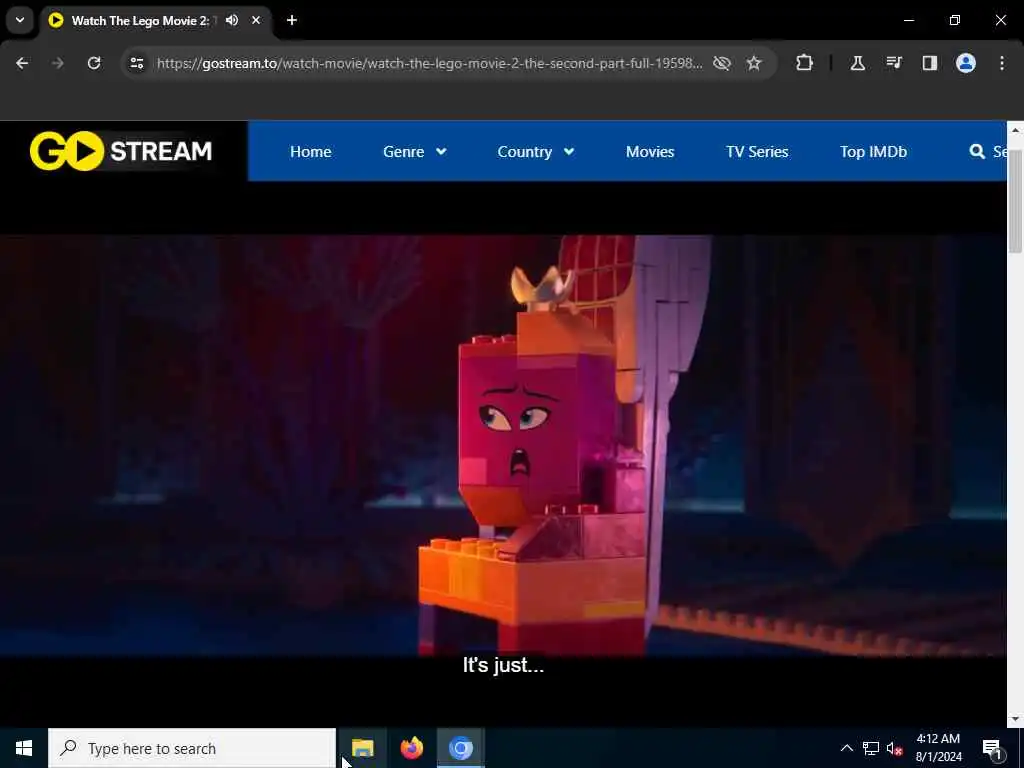This screenshot has width=1024, height=768.
Task: Go back with the back arrow
Action: [x=22, y=63]
